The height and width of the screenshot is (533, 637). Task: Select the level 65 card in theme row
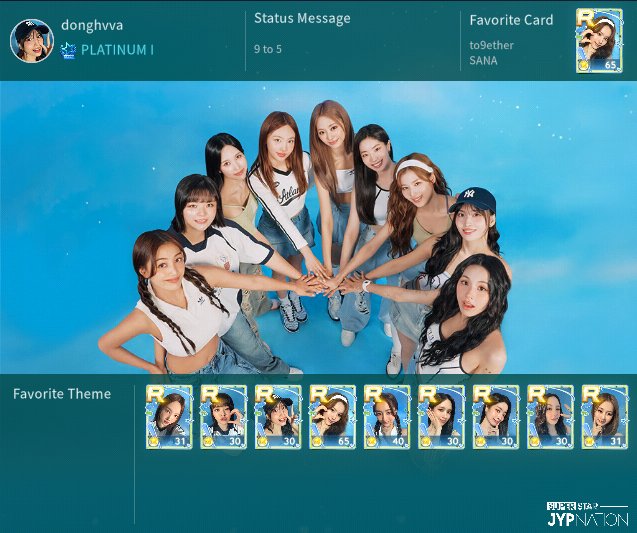tap(332, 417)
